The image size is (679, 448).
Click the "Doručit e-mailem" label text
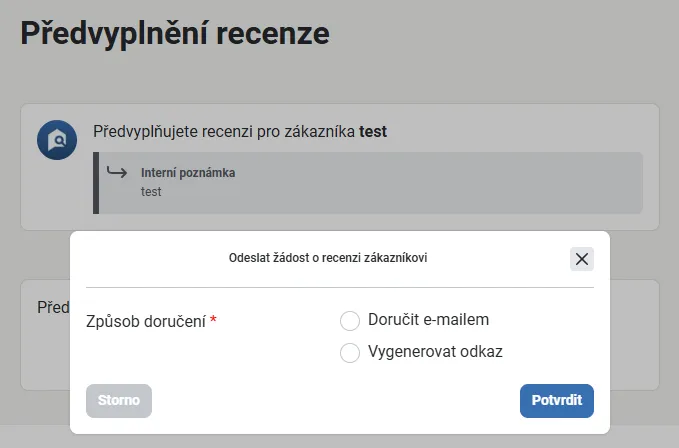point(428,320)
